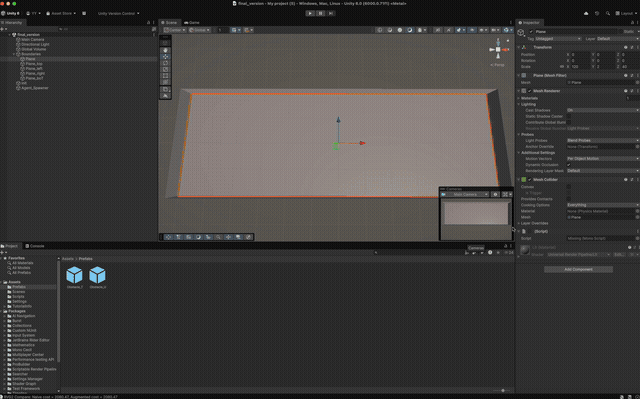Select the Transform tool in Scene toolbar
The image size is (640, 399).
click(x=165, y=82)
